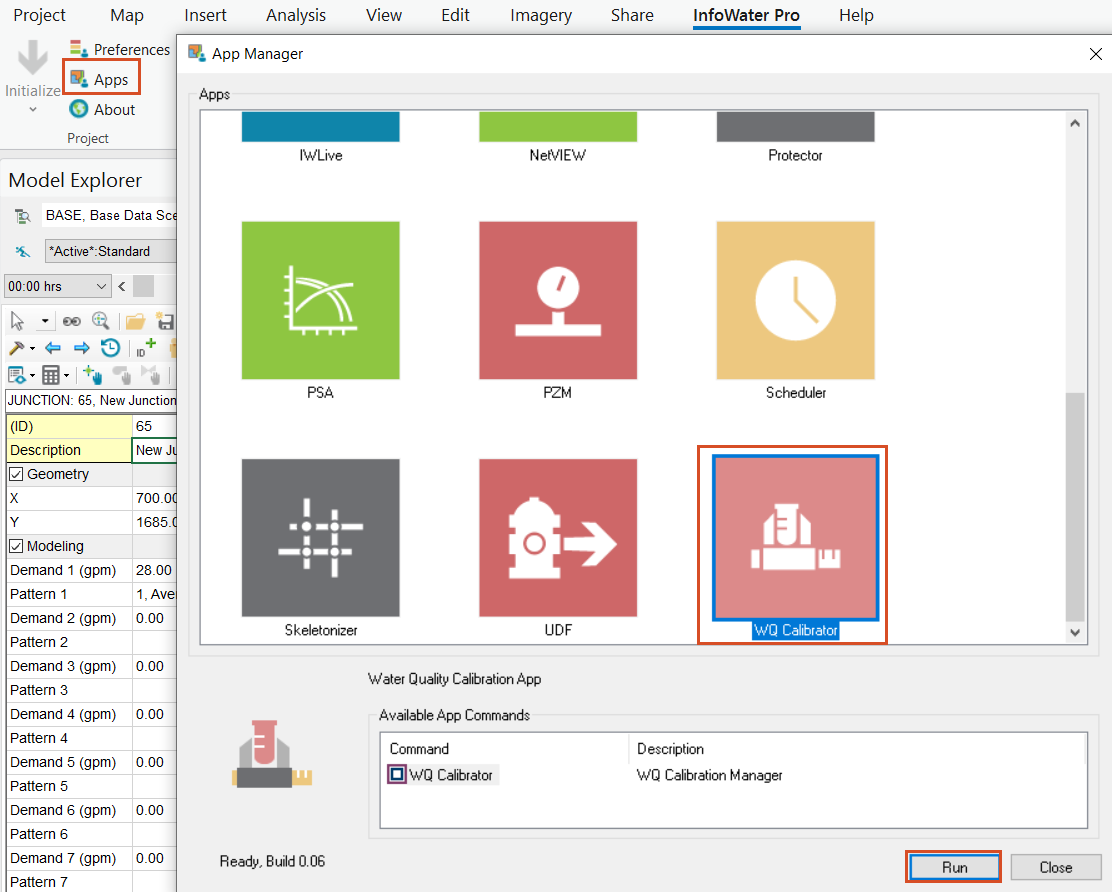Click the (ID) value cell 65
The width and height of the screenshot is (1112, 892).
154,426
